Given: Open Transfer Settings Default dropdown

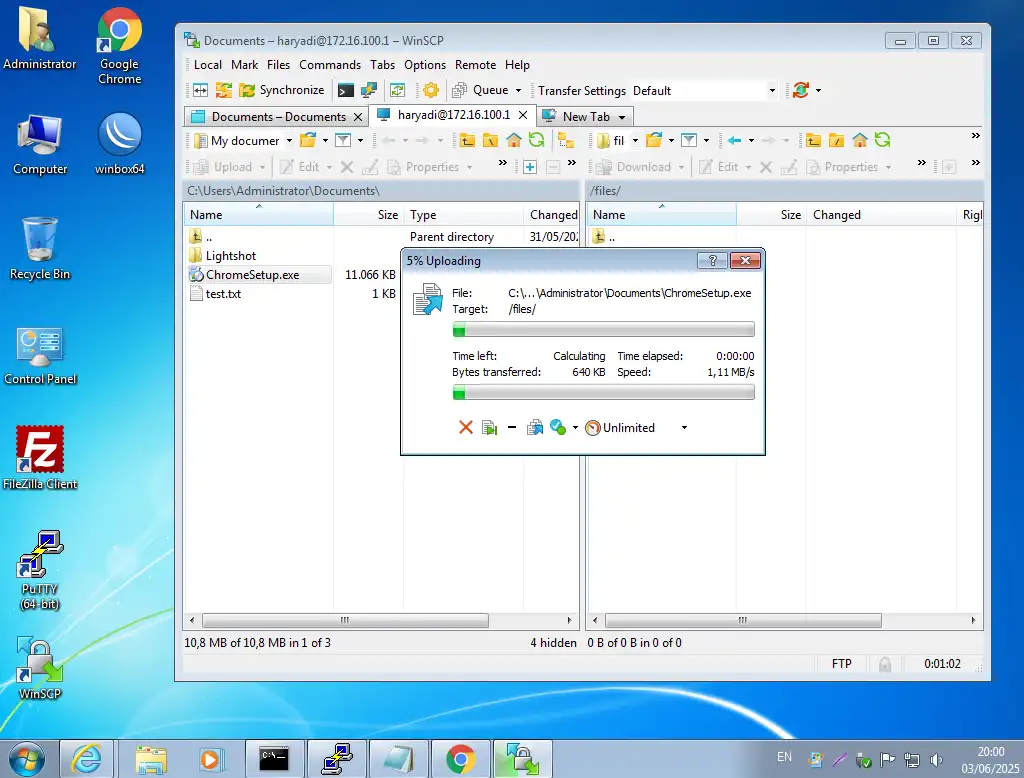Looking at the screenshot, I should pos(771,91).
